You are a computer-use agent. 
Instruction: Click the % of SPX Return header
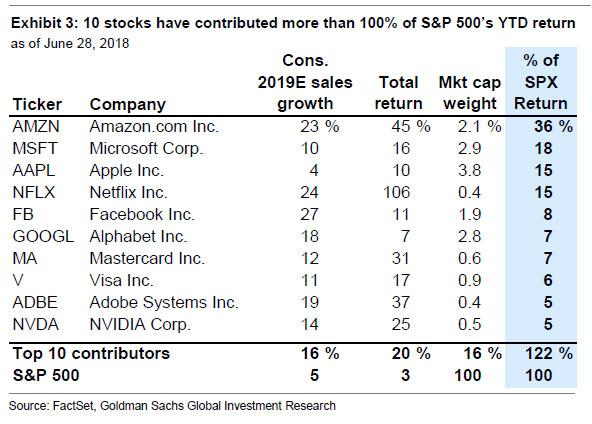pyautogui.click(x=541, y=82)
